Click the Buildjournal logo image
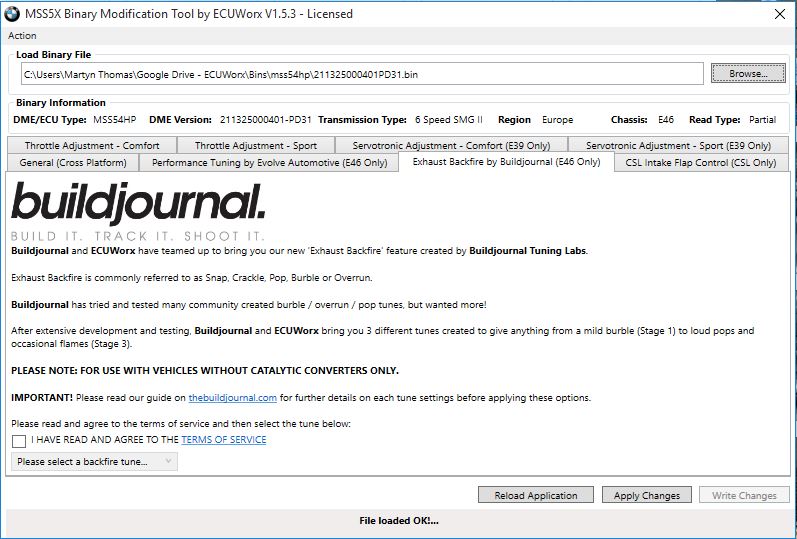The image size is (797, 539). (x=138, y=209)
